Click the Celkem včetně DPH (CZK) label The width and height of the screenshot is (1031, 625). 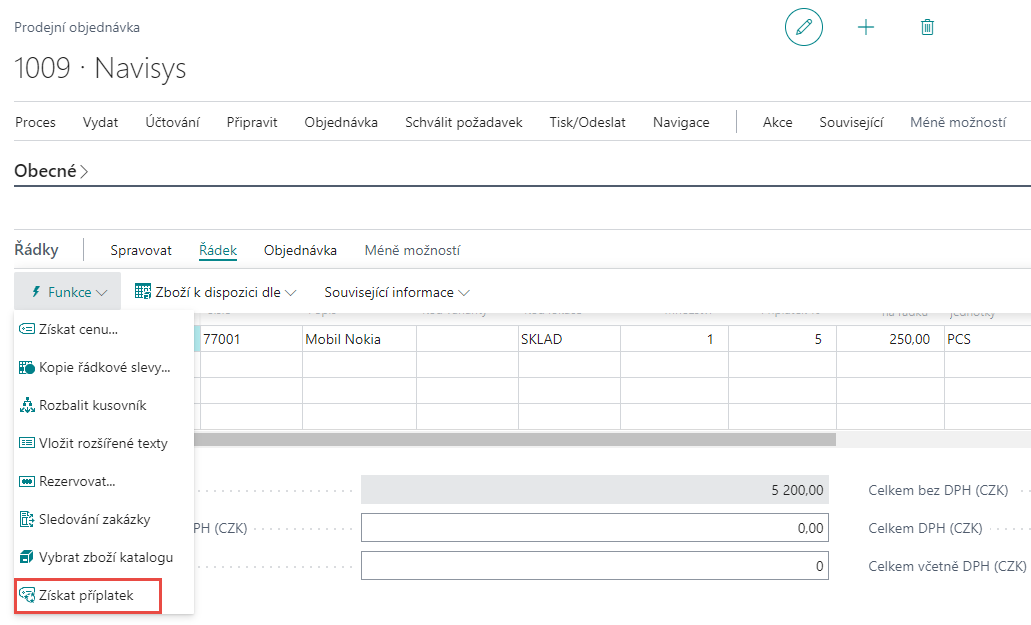point(947,566)
